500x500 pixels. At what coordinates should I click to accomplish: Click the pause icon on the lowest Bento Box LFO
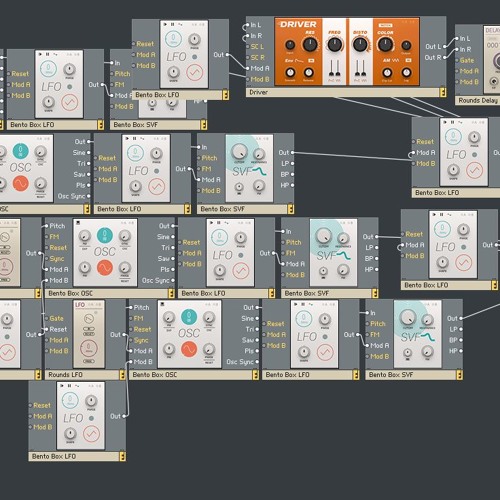click(69, 386)
